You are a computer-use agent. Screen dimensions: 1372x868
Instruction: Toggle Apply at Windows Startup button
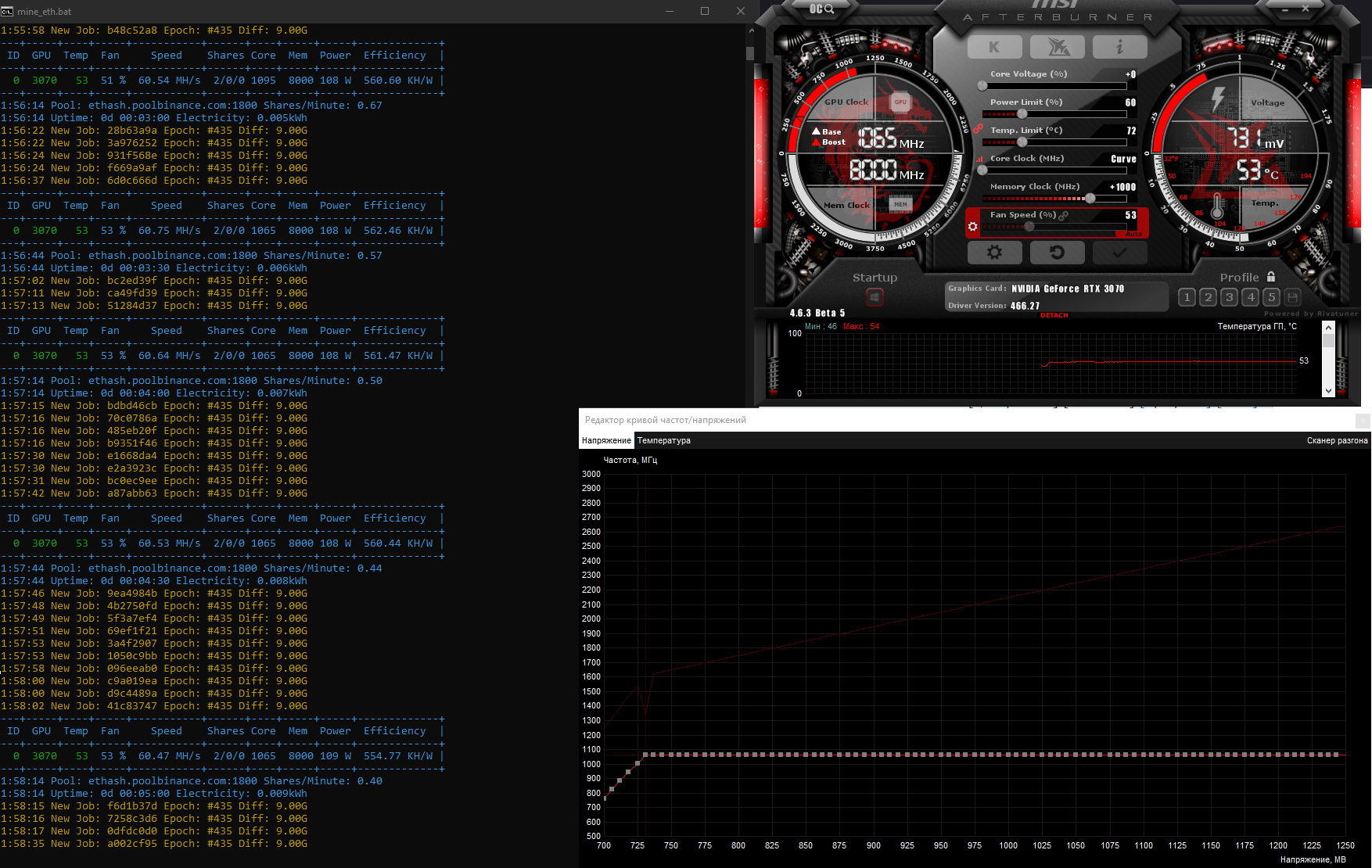point(875,297)
